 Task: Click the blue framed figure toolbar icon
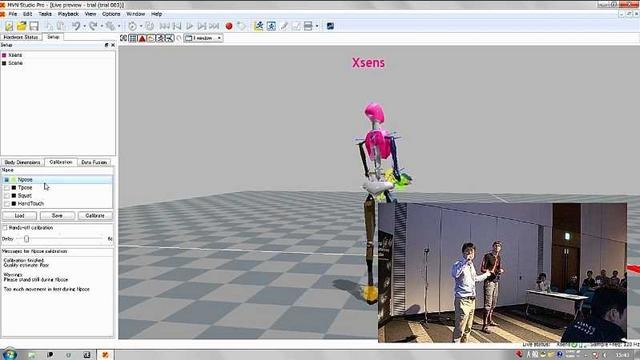pyautogui.click(x=271, y=26)
